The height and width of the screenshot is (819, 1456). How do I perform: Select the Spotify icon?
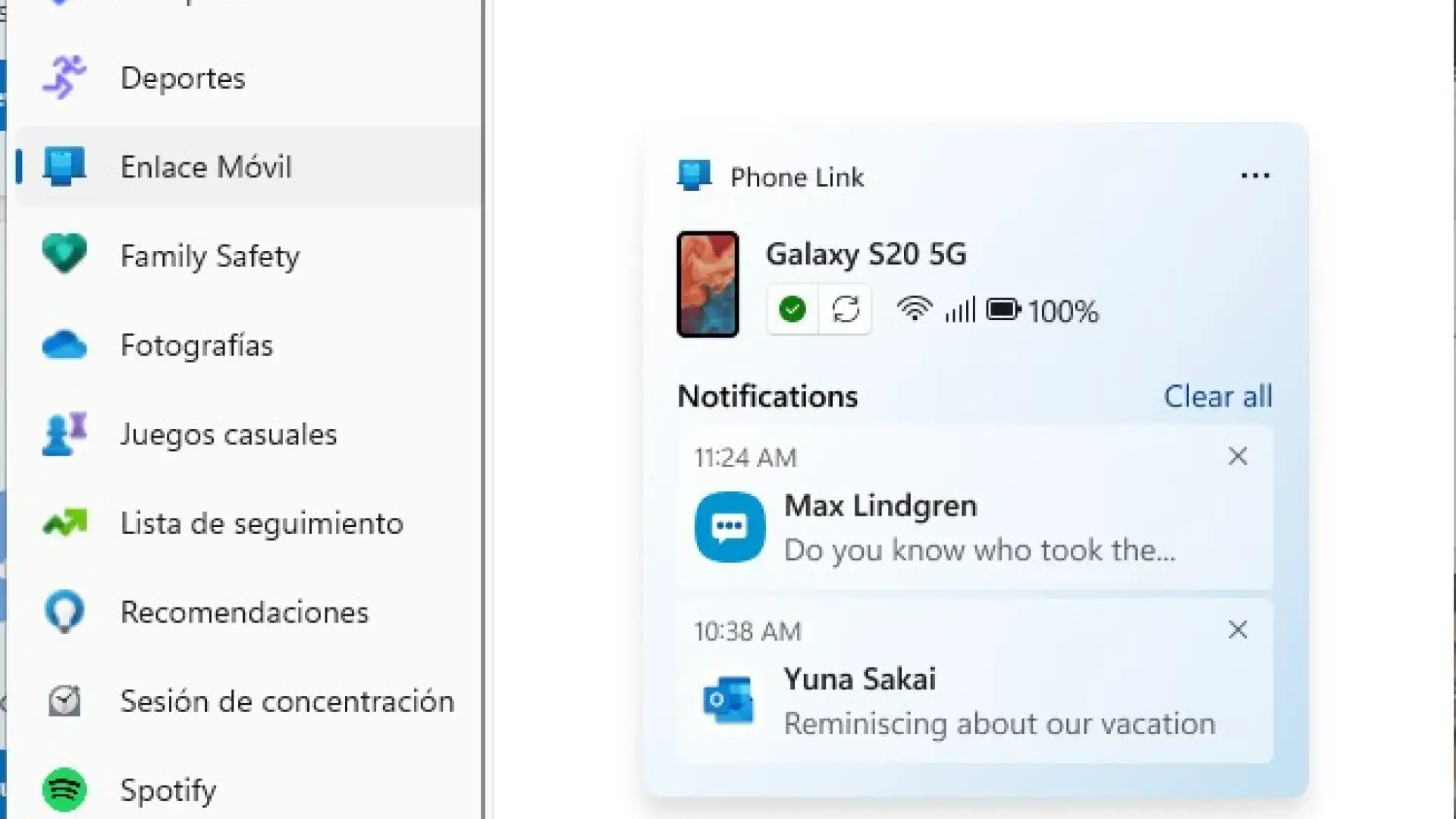pos(64,789)
